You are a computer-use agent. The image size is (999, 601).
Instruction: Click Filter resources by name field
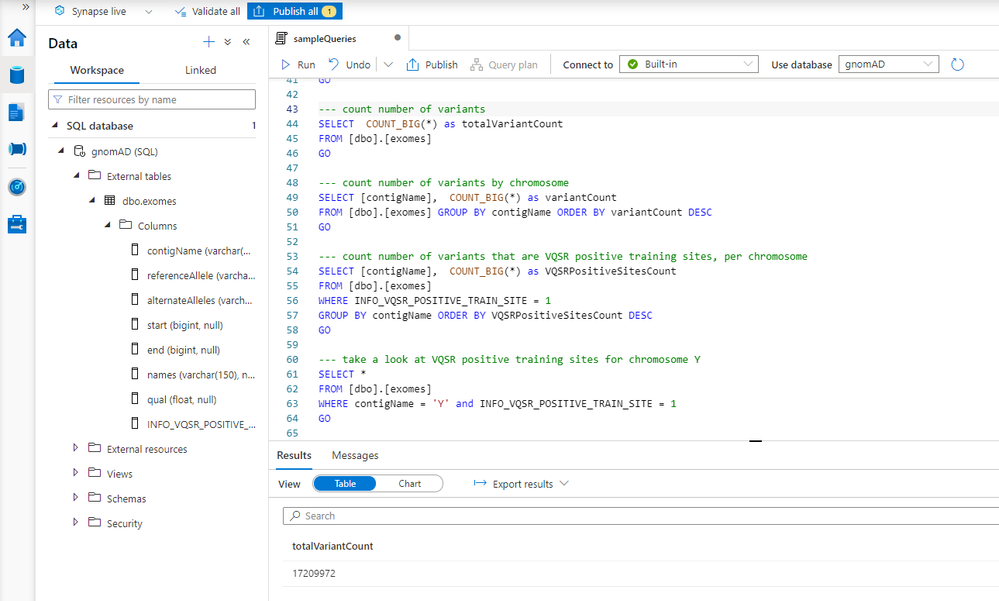click(x=152, y=99)
